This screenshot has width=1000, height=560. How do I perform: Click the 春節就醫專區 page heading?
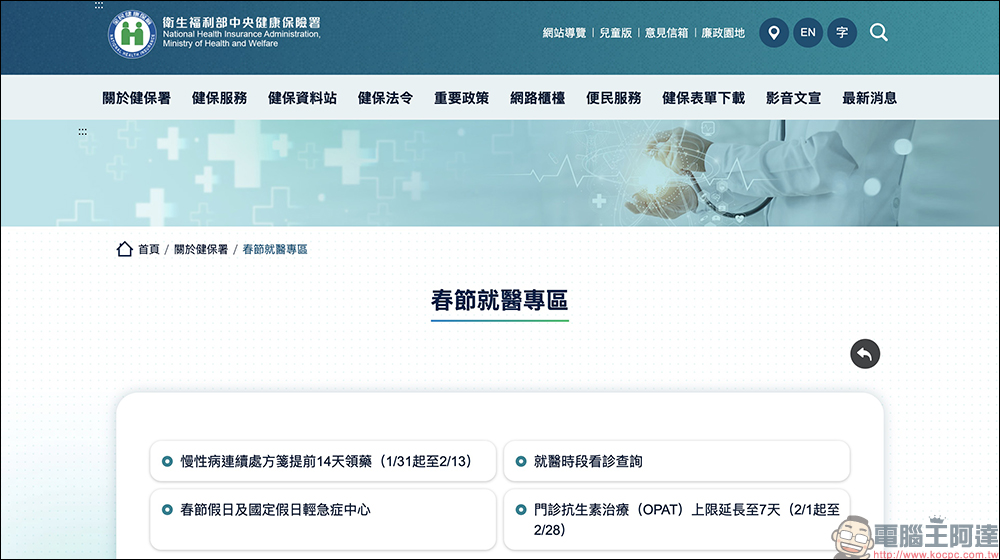[x=499, y=300]
